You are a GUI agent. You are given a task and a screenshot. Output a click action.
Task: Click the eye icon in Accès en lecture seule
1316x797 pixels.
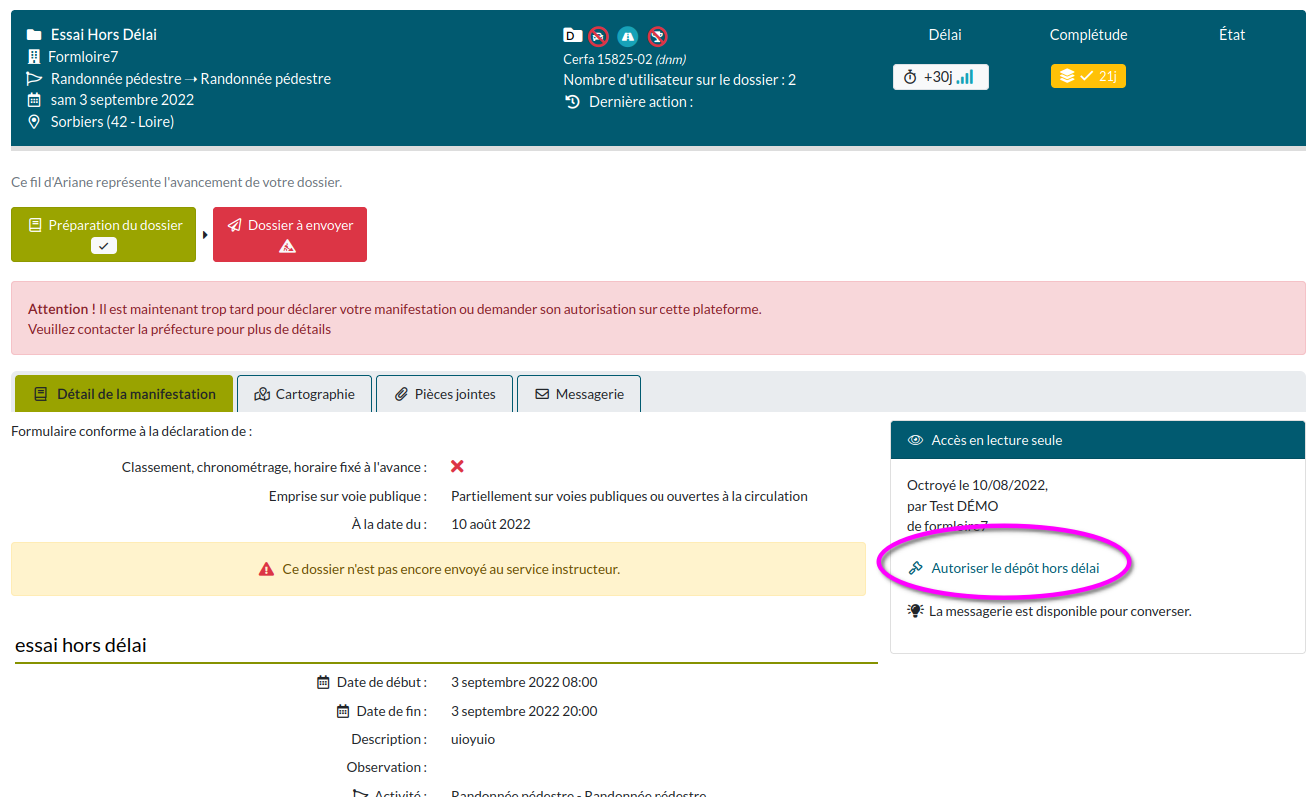(915, 440)
